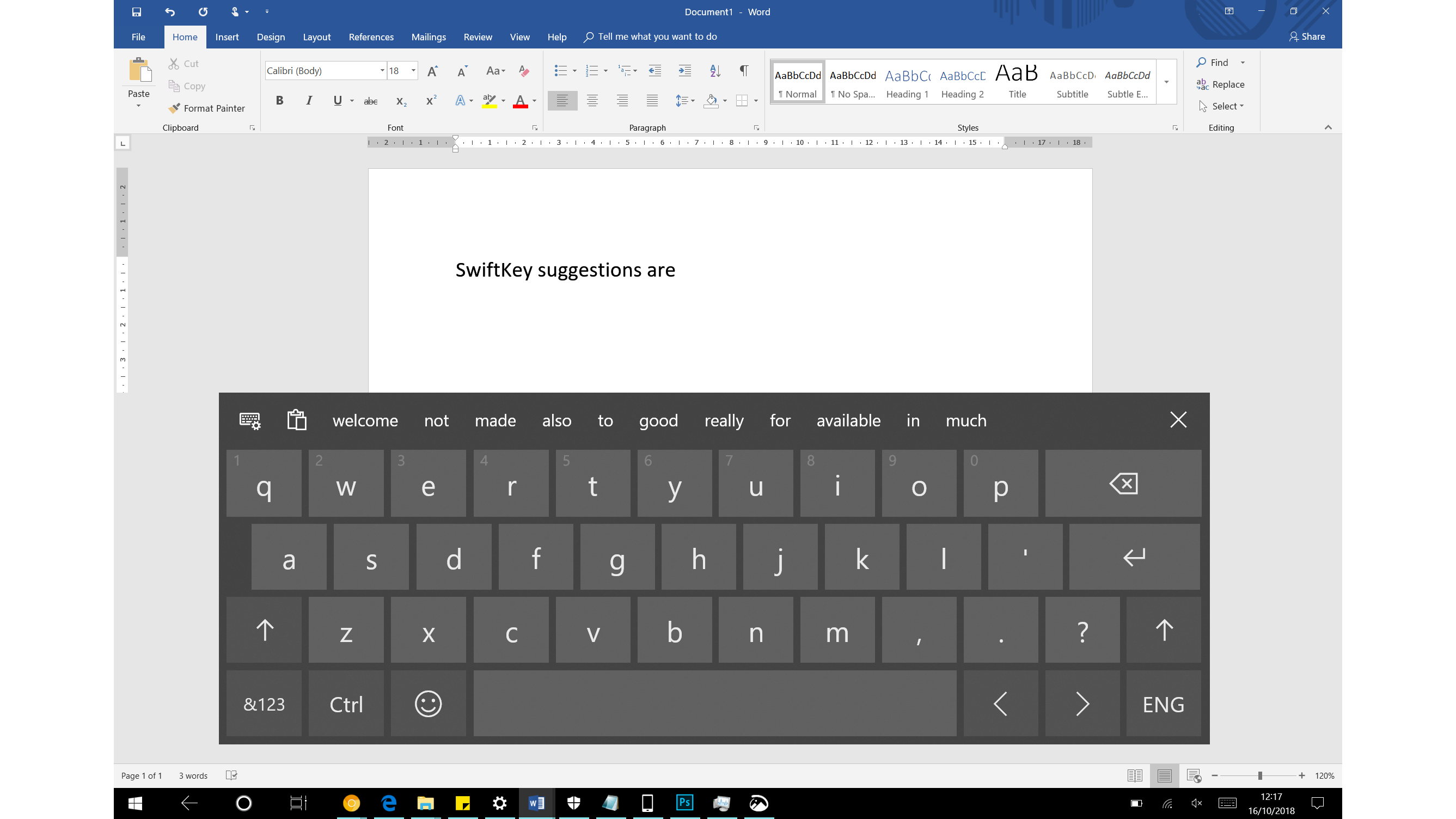The height and width of the screenshot is (819, 1456).
Task: Open the keyboard clipboard icon
Action: pyautogui.click(x=297, y=420)
